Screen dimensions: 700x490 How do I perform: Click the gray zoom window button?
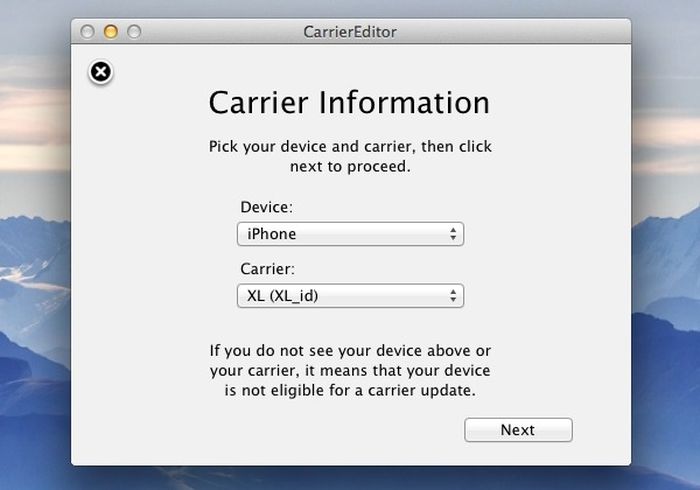click(134, 32)
